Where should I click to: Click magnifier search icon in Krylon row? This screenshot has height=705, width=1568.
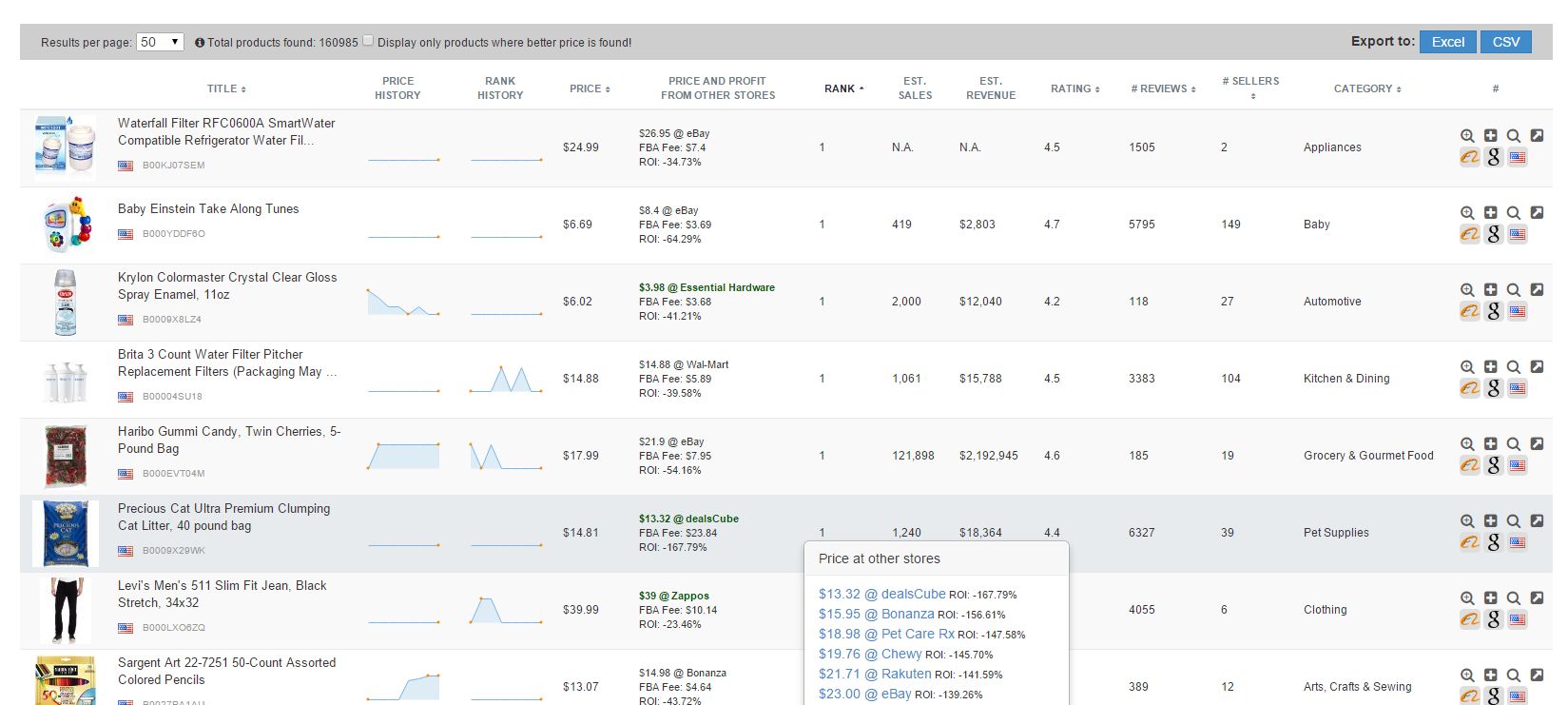[1513, 290]
